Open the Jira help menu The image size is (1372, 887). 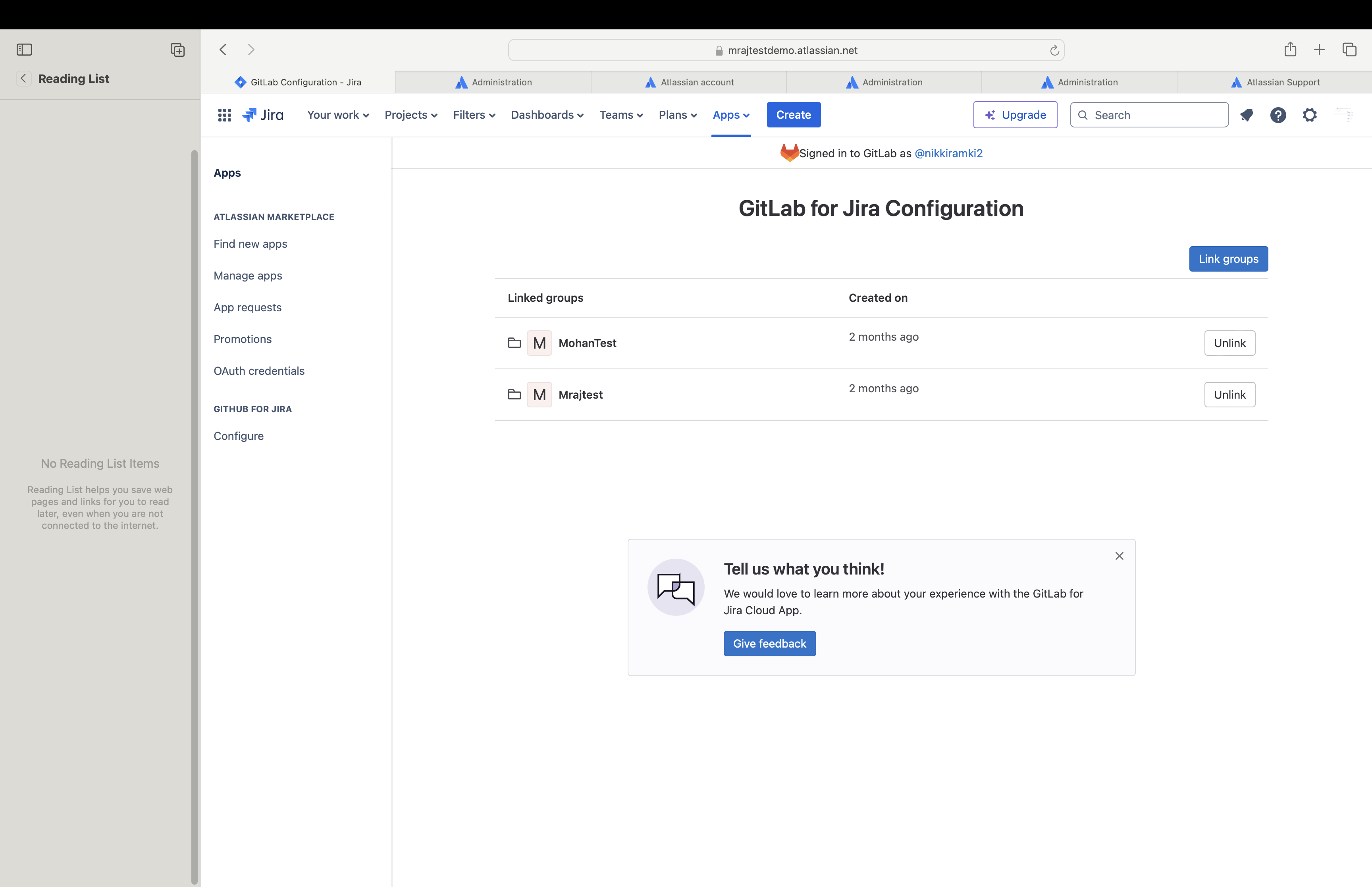click(1278, 115)
